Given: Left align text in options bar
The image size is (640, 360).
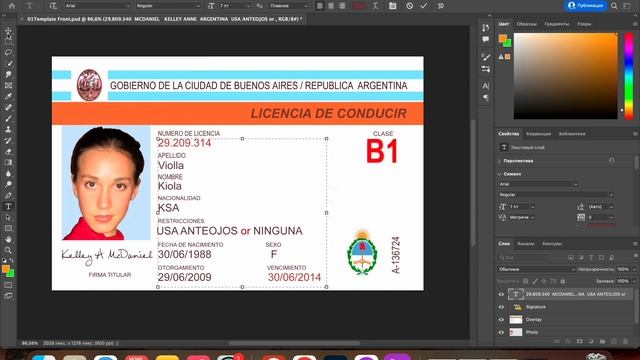Looking at the screenshot, I should [x=320, y=6].
